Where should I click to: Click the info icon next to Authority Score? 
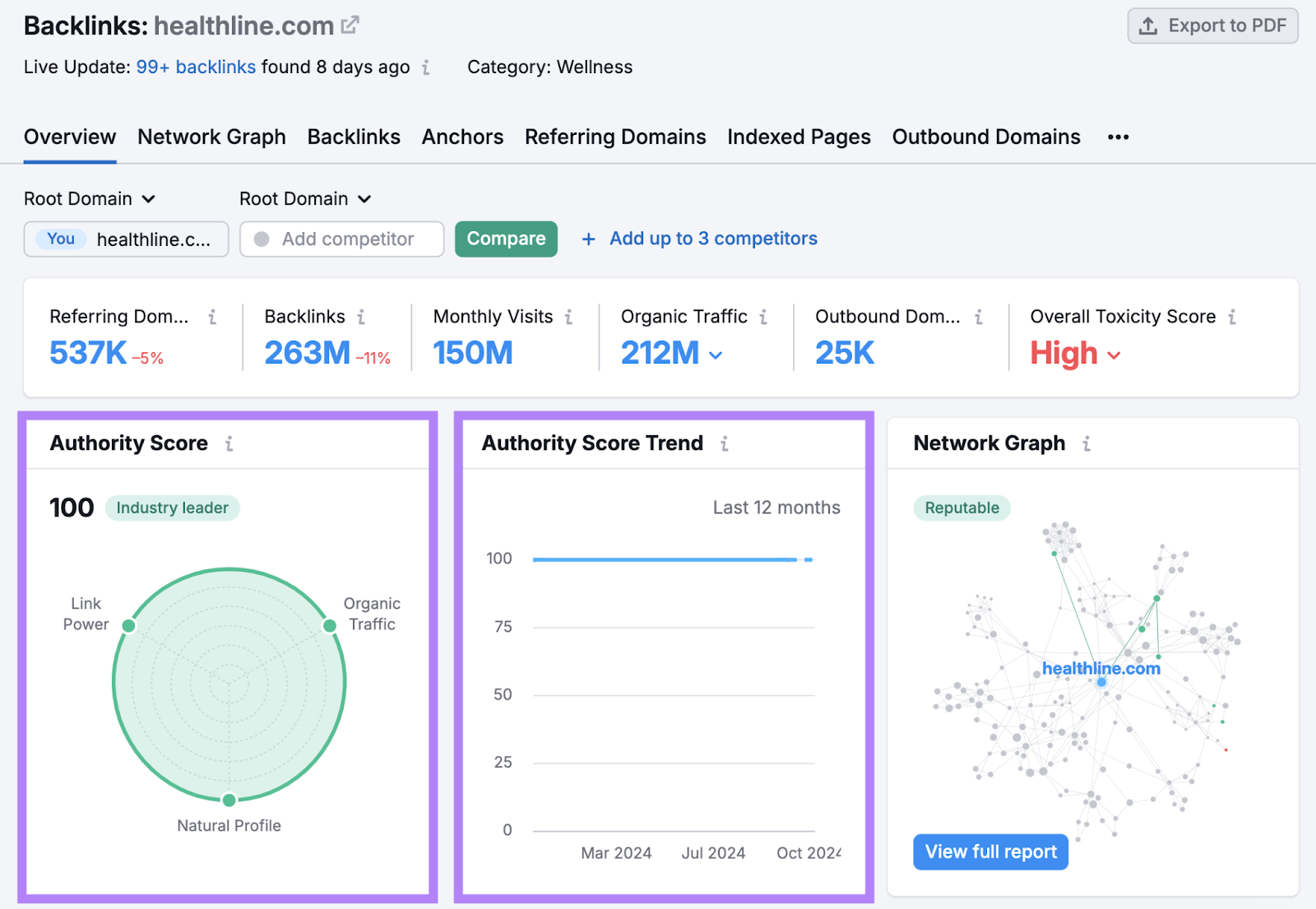tap(229, 443)
